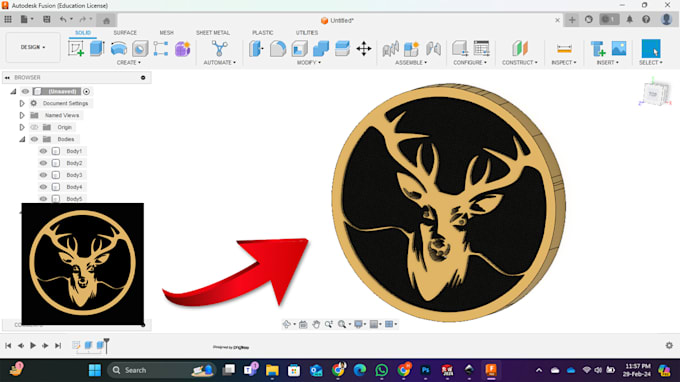Jump to the timeline beginning
The image size is (680, 382).
(x=8, y=346)
